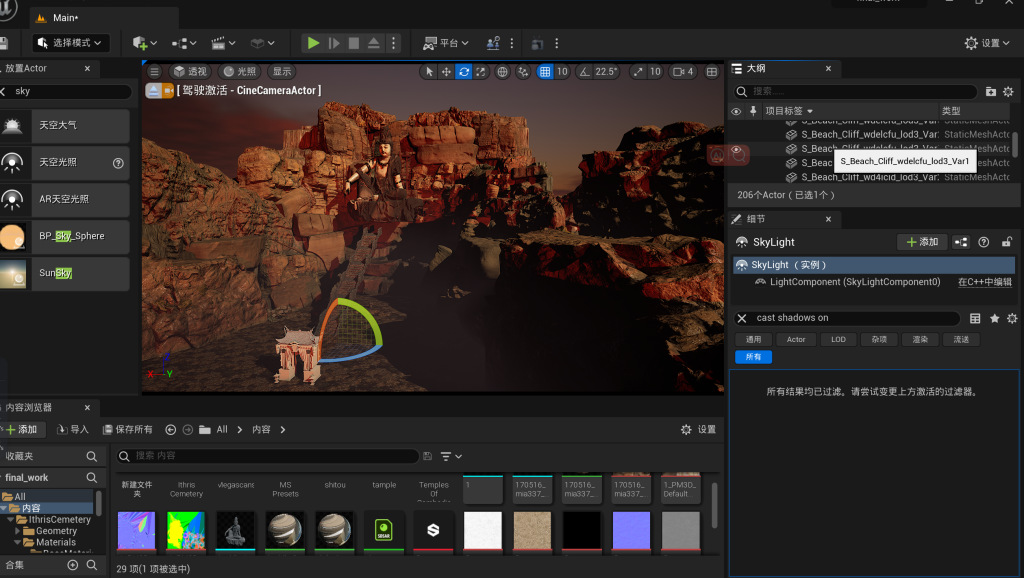Add 天空大气 sky atmosphere from Place Actors
Screen dimensions: 1024x578
coord(65,125)
